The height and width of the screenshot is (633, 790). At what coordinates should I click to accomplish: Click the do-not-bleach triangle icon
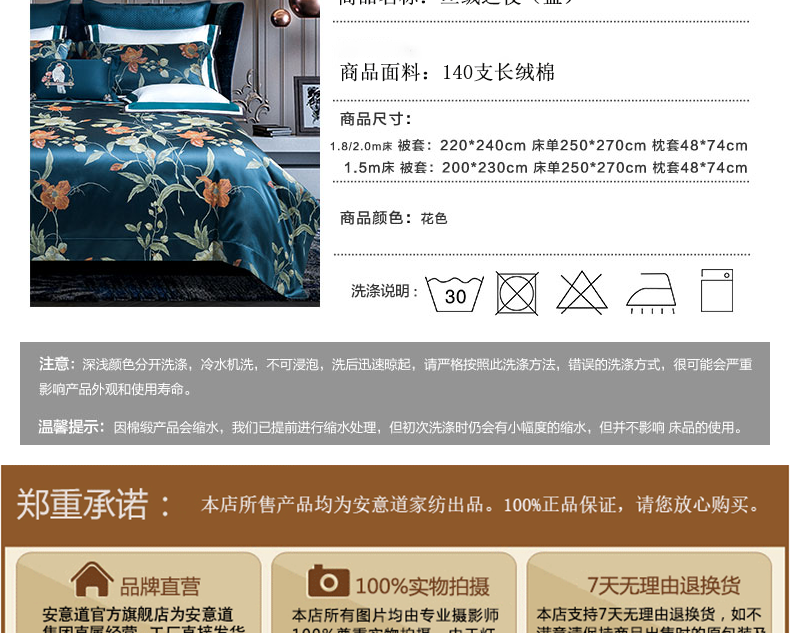pos(582,292)
